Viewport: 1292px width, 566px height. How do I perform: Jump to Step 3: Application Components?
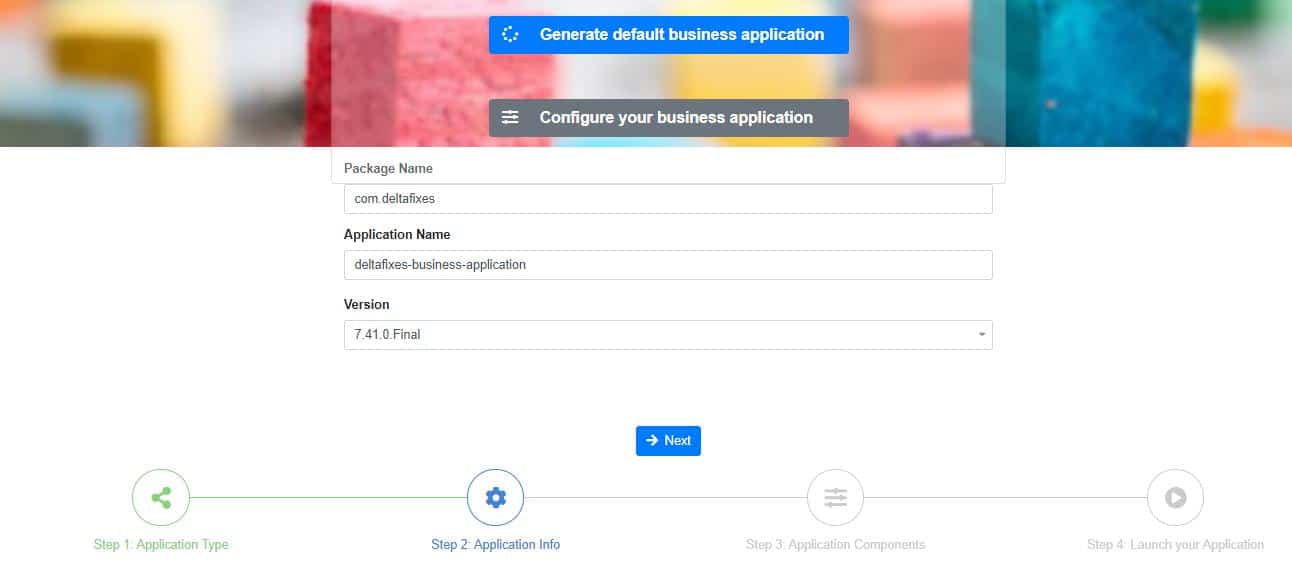[x=835, y=545]
